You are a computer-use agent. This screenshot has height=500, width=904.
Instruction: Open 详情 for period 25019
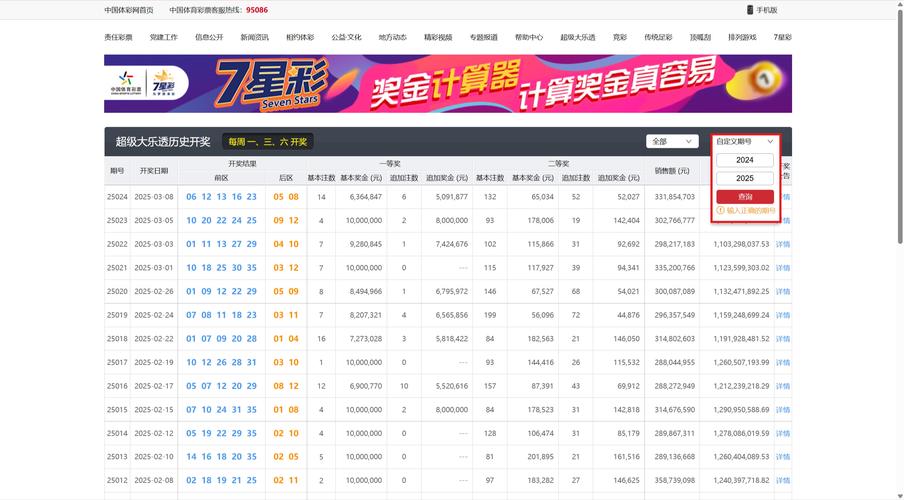pos(783,315)
